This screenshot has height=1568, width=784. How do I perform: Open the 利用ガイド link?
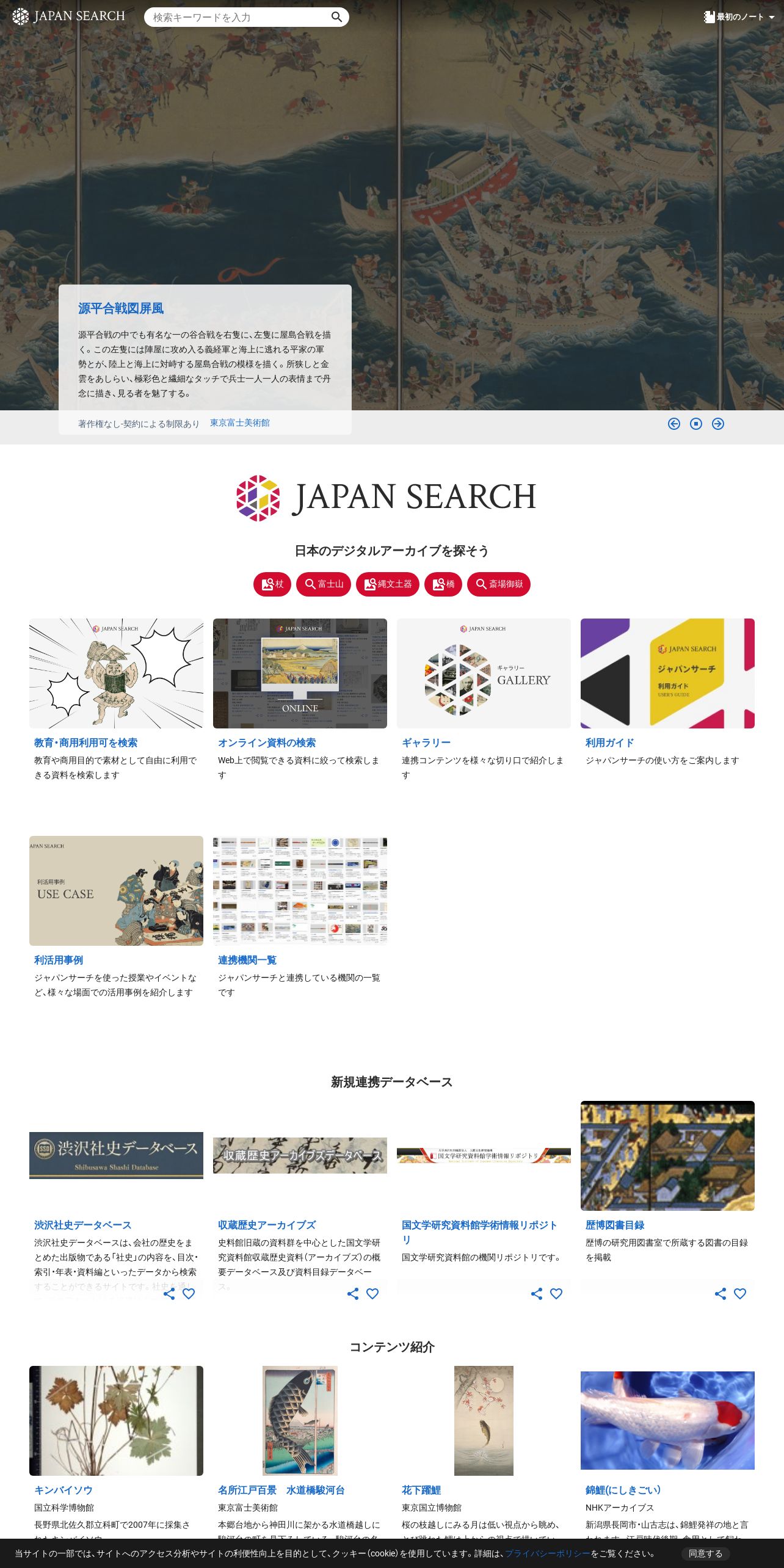pyautogui.click(x=610, y=742)
